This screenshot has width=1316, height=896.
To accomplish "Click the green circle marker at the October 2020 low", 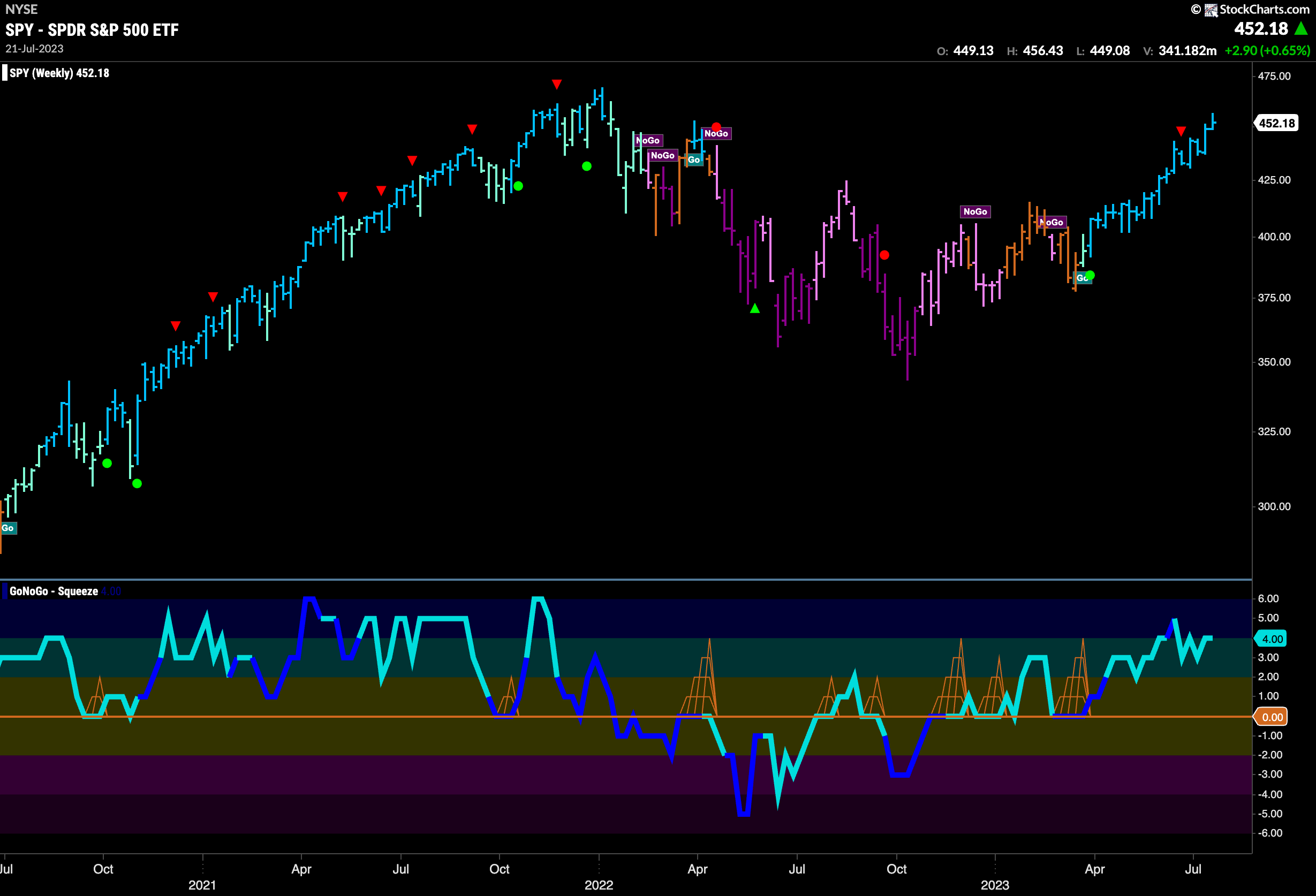I will [x=137, y=483].
